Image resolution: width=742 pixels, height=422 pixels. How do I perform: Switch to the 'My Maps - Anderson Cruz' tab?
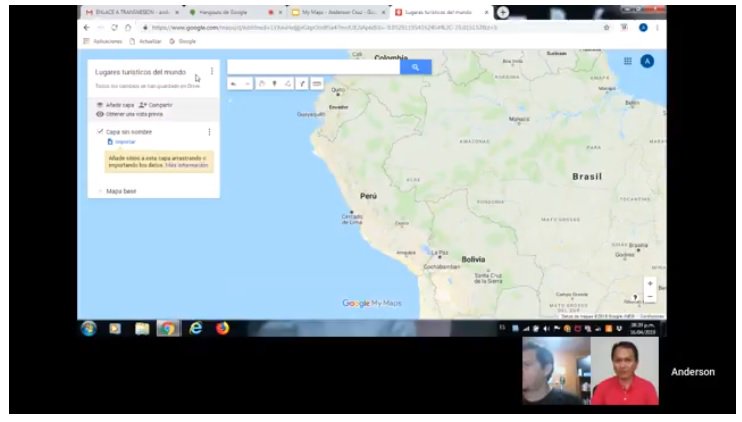coord(338,12)
